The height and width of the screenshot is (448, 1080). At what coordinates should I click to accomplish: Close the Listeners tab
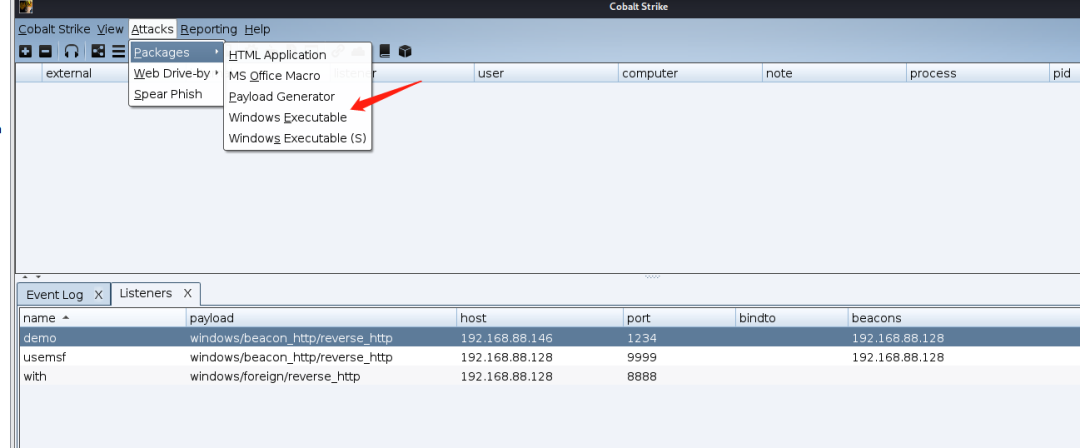(187, 293)
